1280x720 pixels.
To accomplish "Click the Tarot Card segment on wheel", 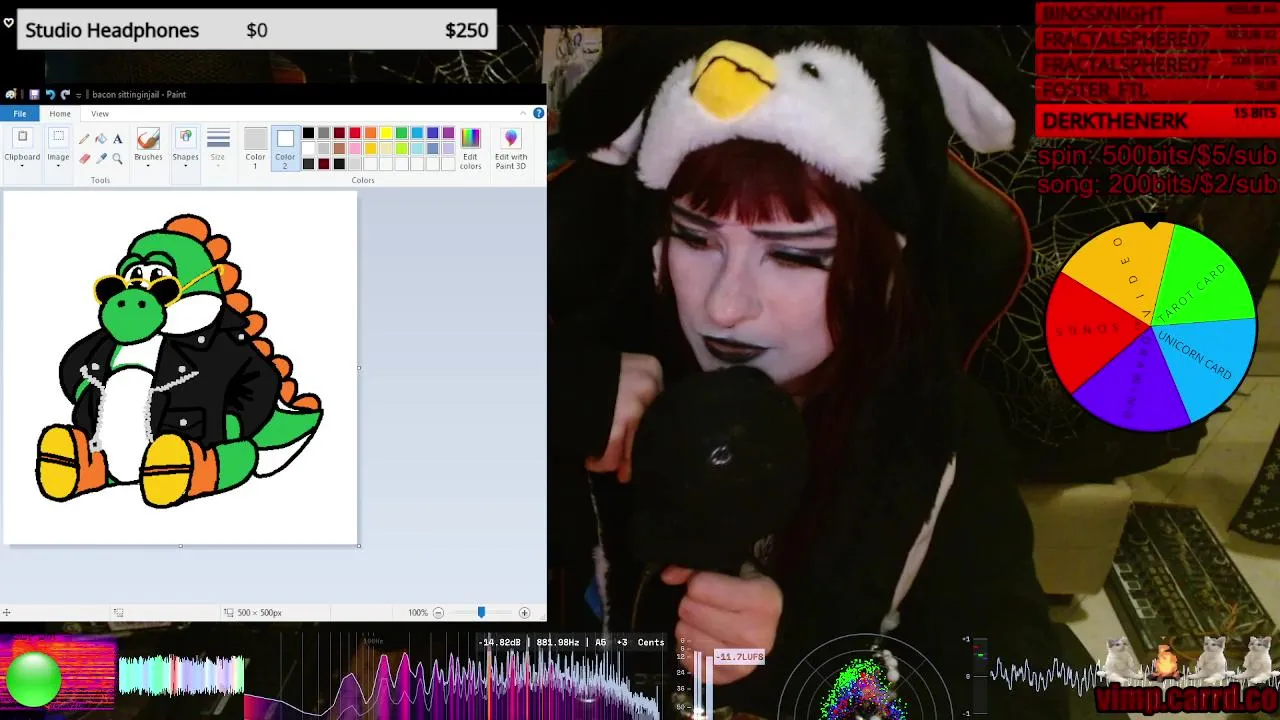I will (x=1205, y=280).
